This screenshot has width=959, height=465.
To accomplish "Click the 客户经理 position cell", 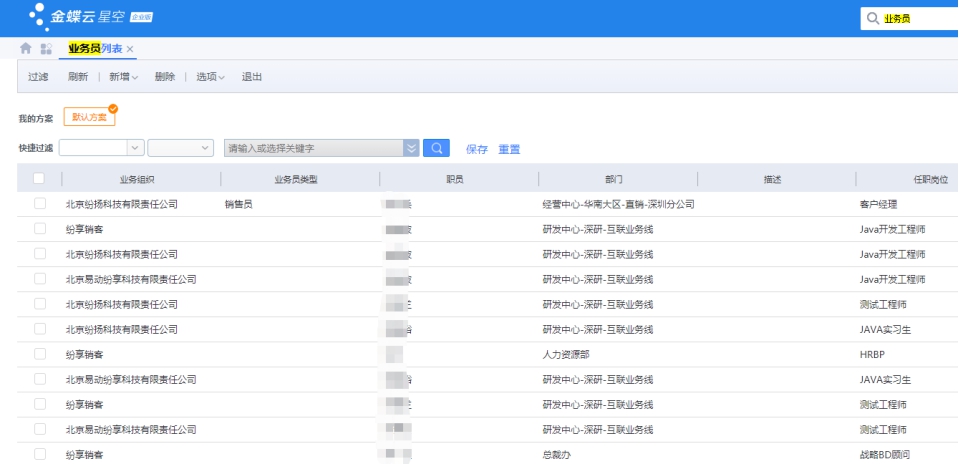I will coord(878,204).
